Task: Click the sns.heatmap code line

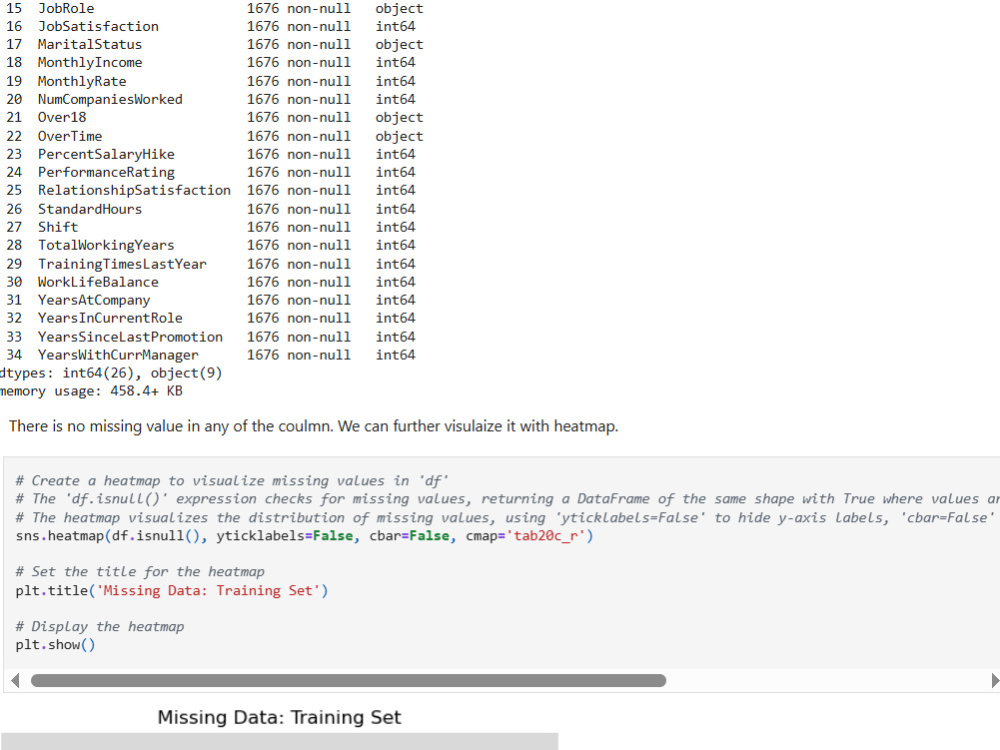Action: pos(304,536)
